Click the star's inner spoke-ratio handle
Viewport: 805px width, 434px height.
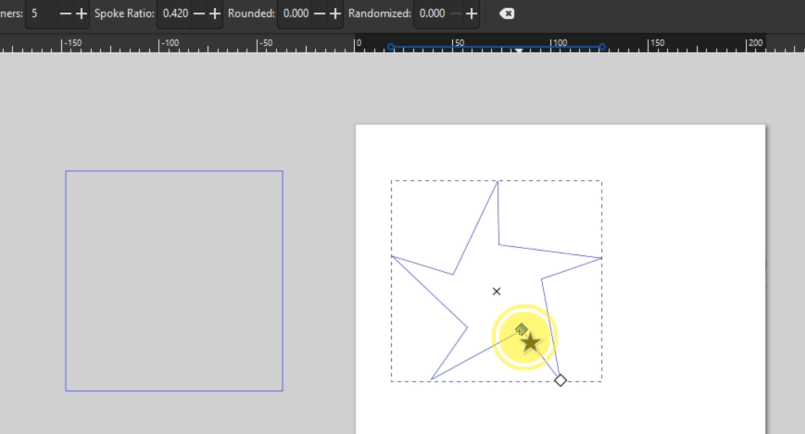click(x=521, y=329)
